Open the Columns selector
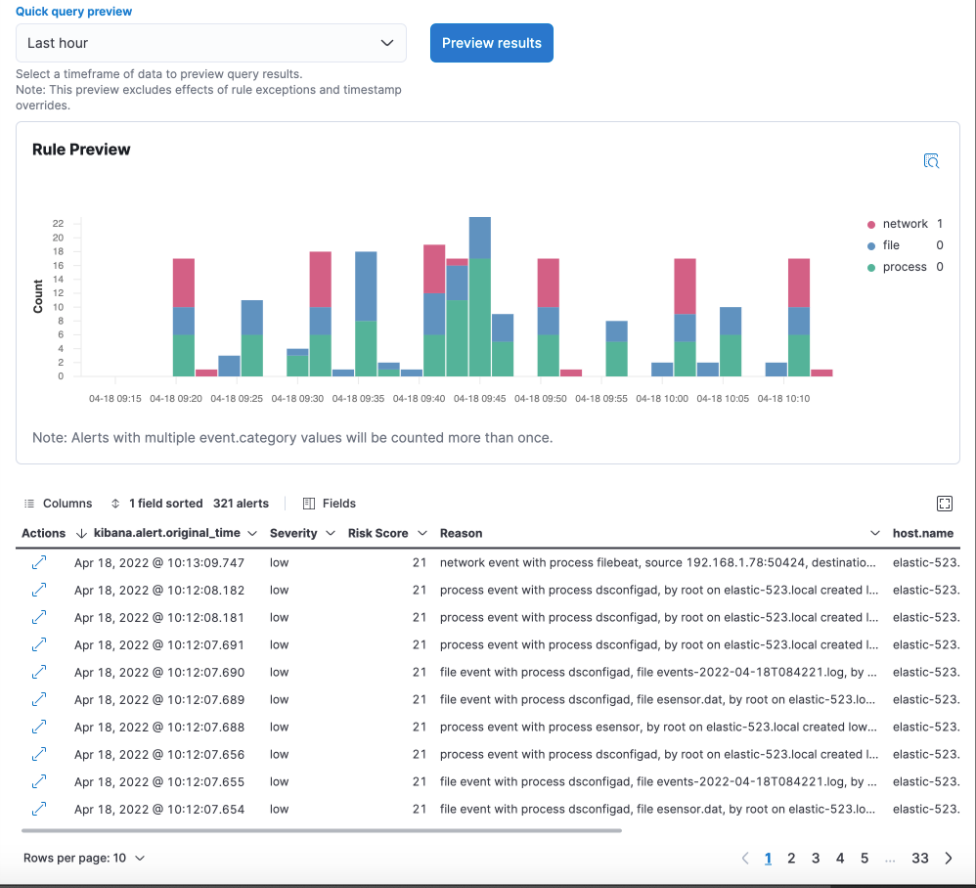Viewport: 976px width, 888px height. click(58, 503)
